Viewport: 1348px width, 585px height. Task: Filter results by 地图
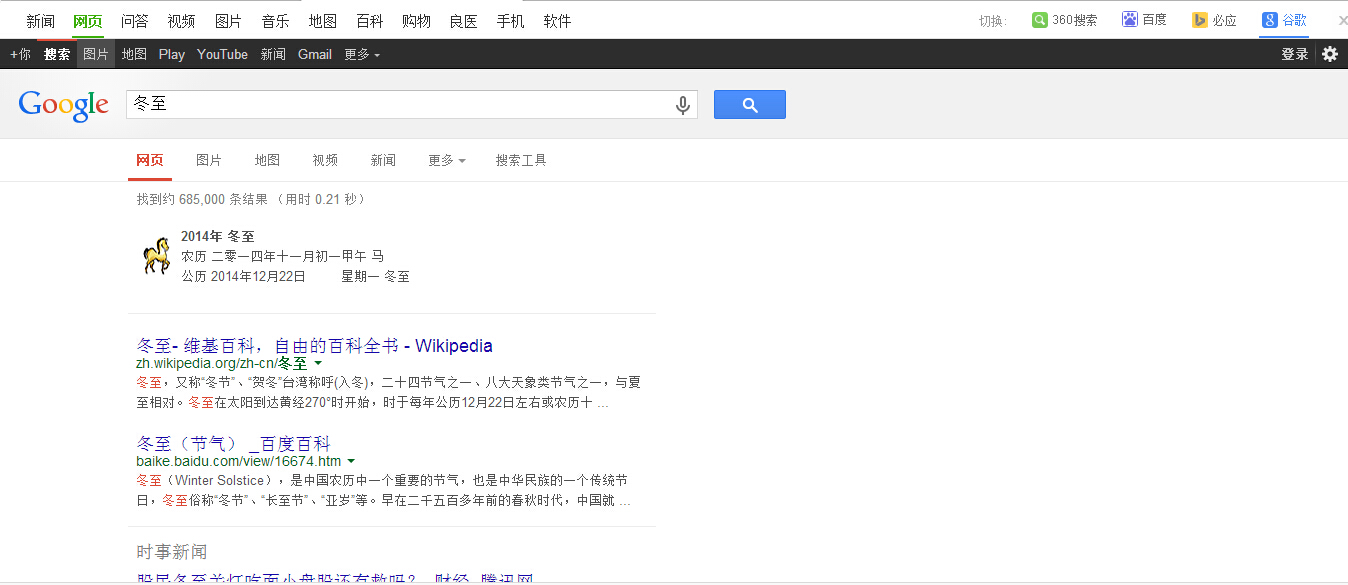267,160
